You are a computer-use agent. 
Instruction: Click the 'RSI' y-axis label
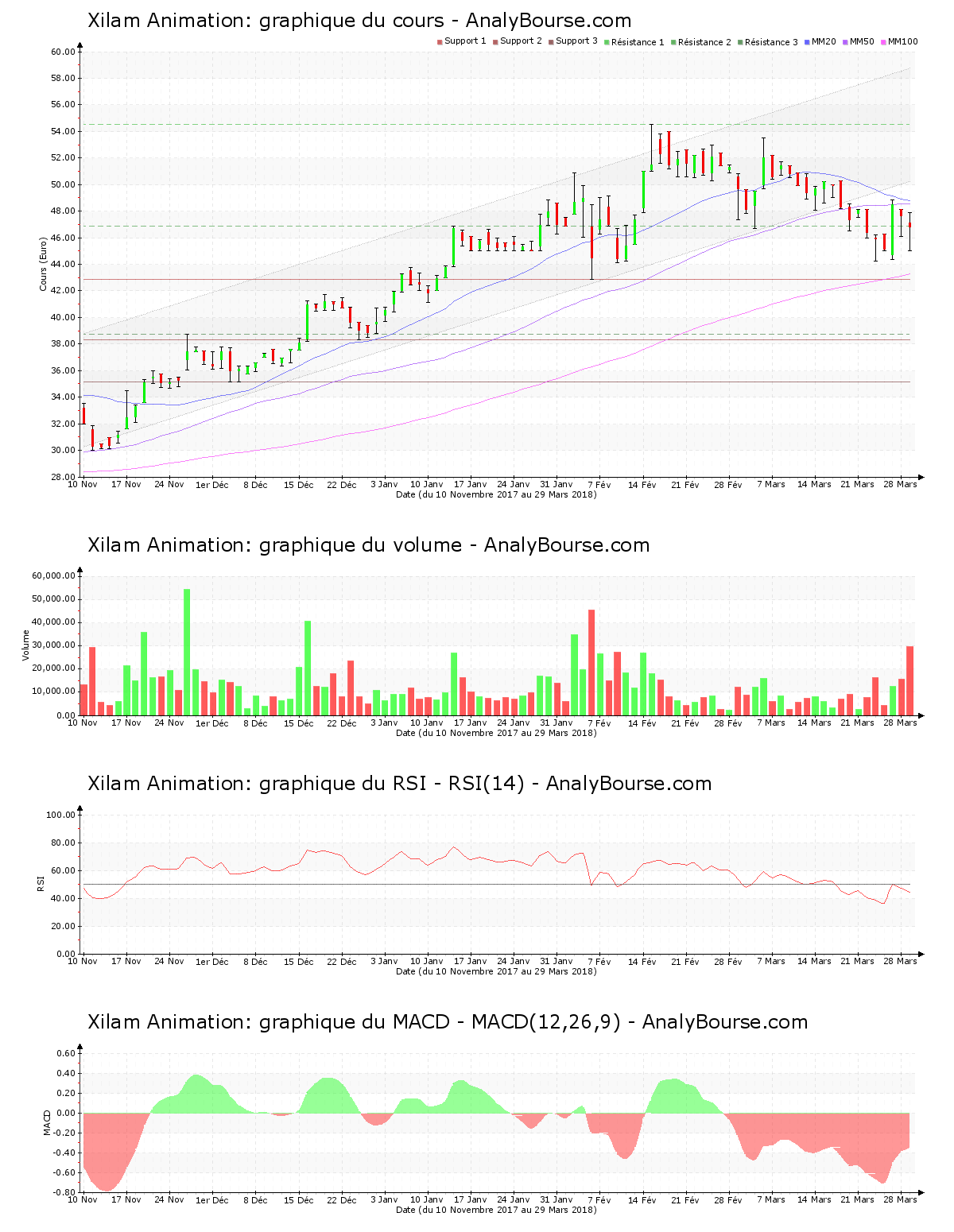tap(41, 884)
